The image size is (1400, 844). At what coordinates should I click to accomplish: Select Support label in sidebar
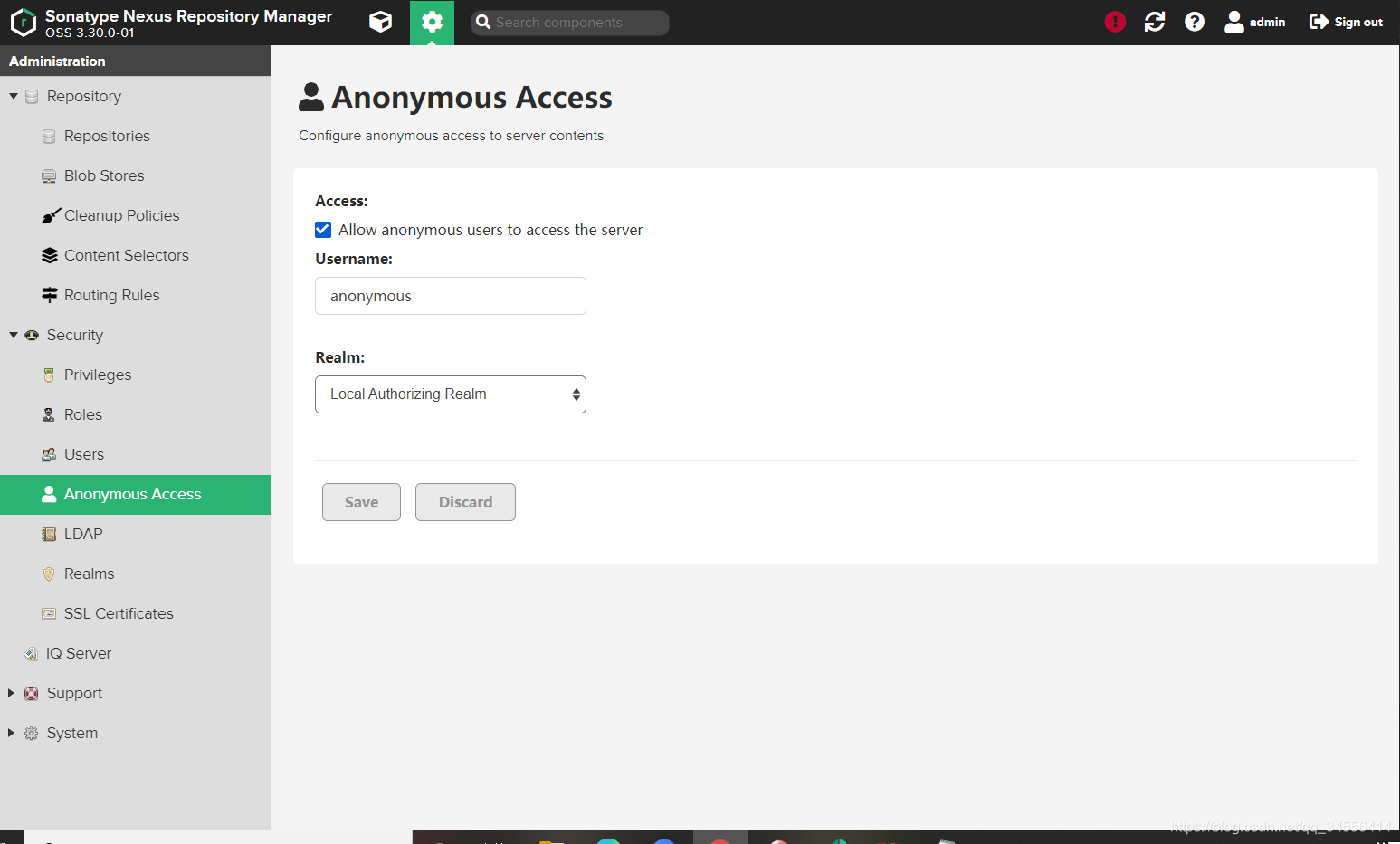click(74, 693)
